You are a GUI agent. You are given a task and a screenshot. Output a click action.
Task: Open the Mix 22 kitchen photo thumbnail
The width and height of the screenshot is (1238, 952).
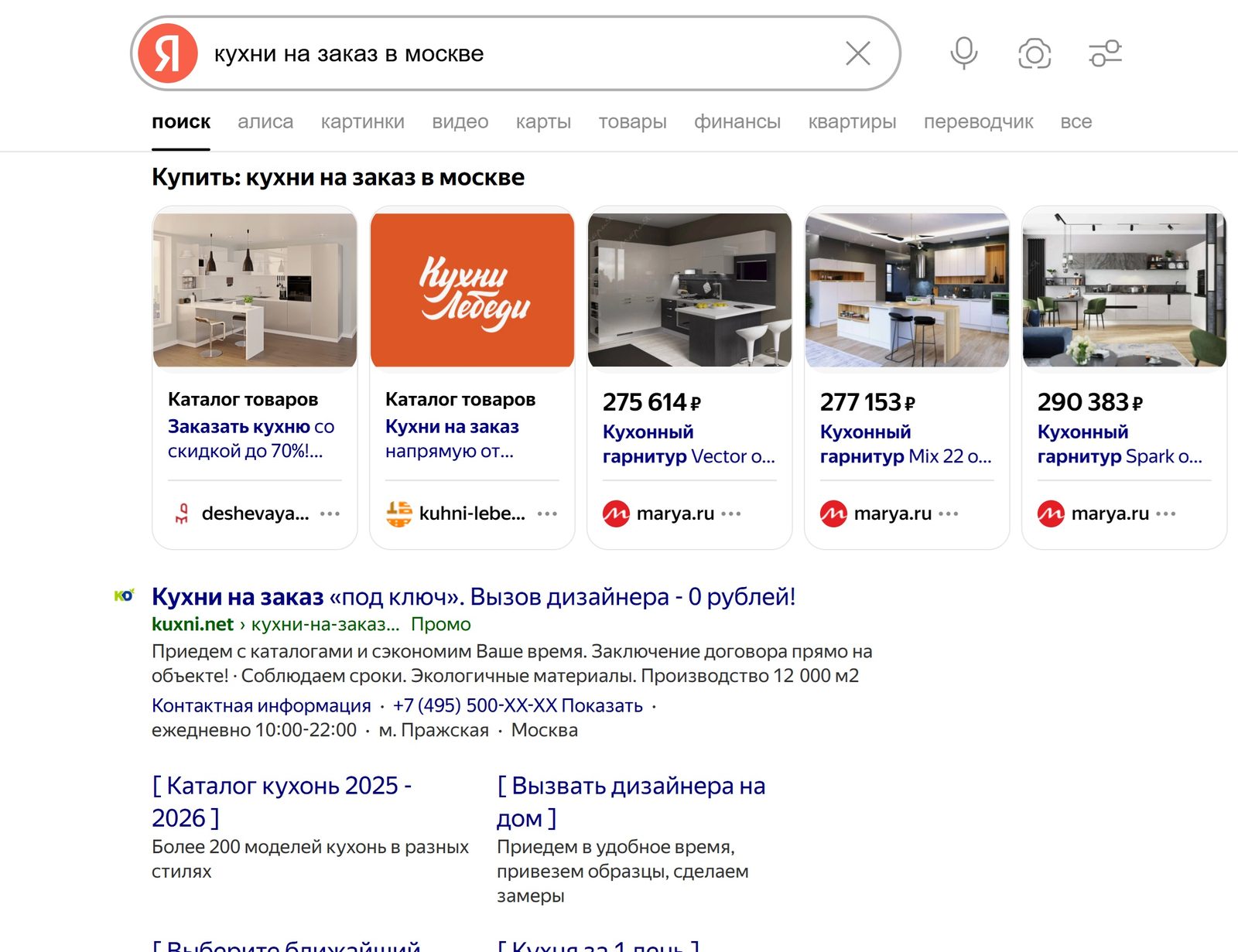tap(907, 290)
